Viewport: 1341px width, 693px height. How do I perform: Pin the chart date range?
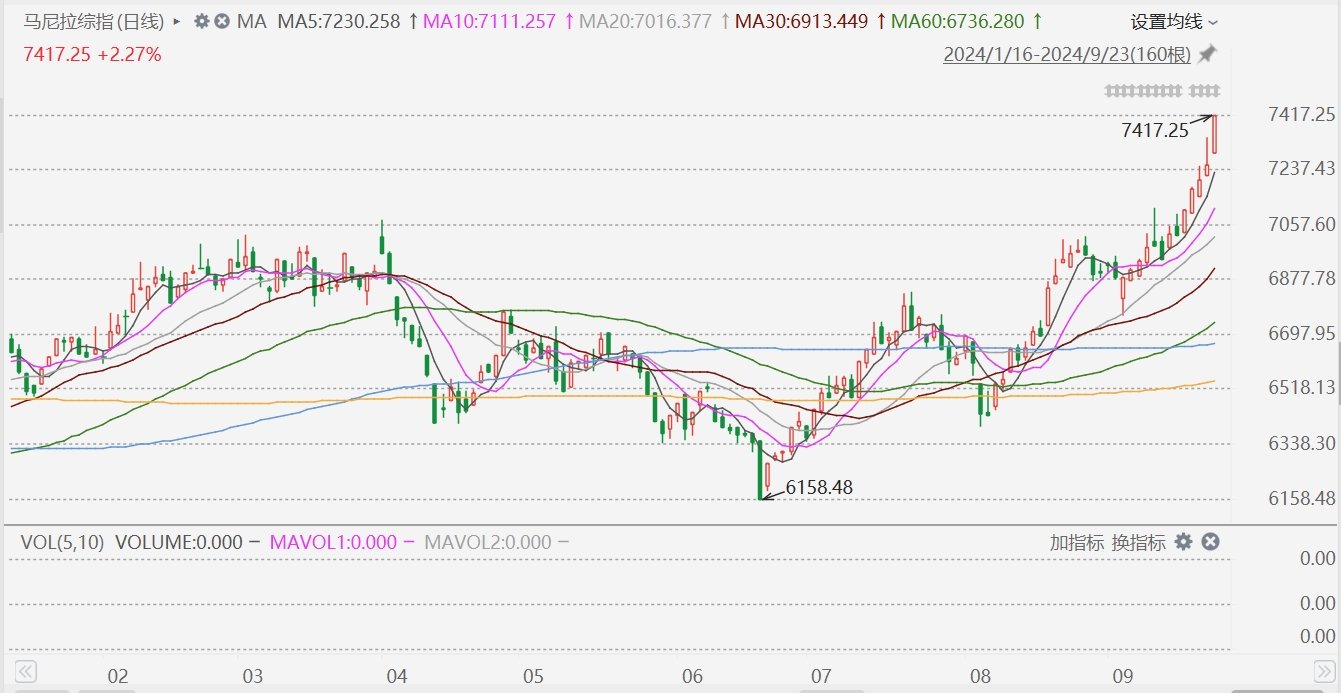1208,53
